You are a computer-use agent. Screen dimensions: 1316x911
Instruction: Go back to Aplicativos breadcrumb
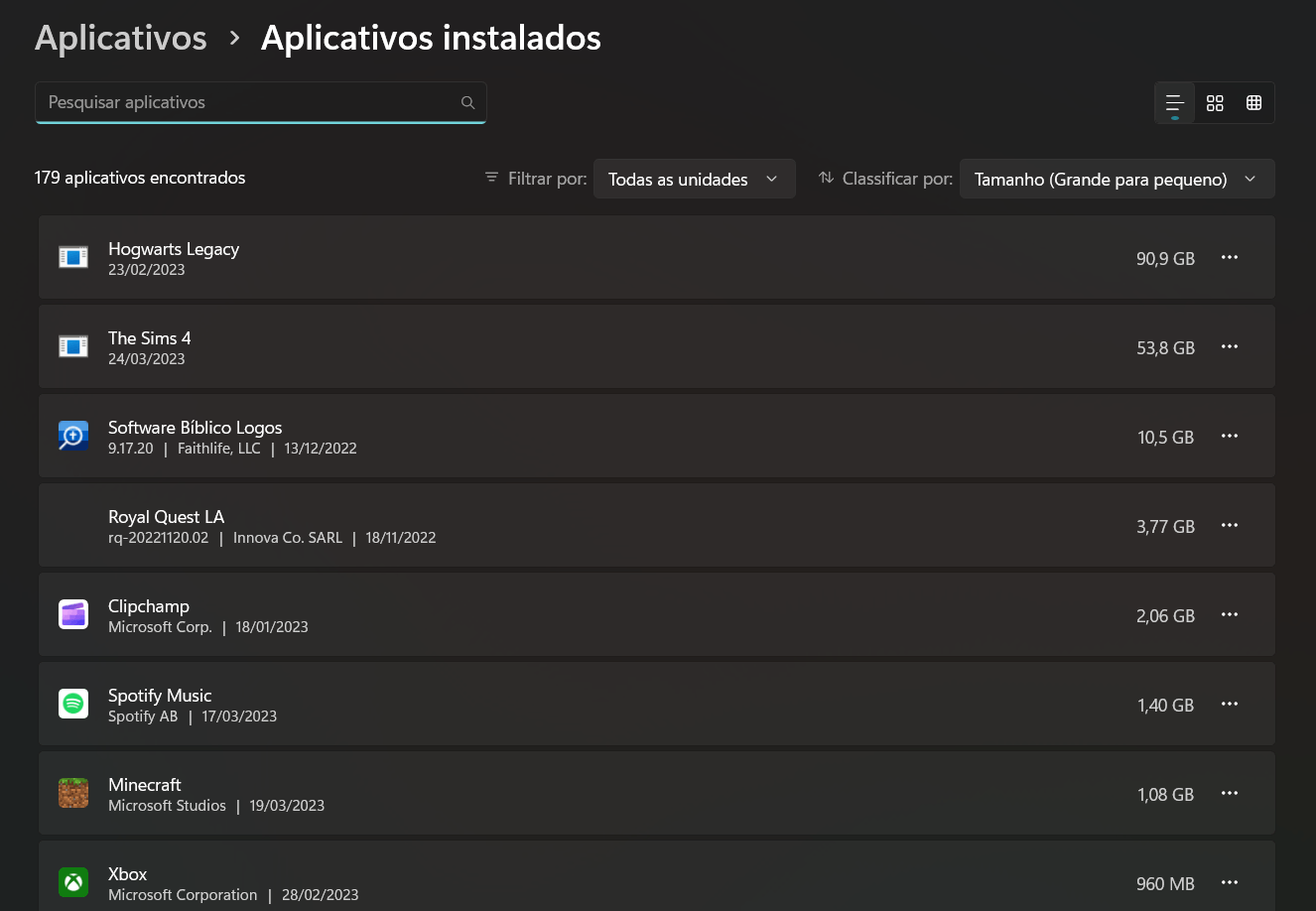121,38
